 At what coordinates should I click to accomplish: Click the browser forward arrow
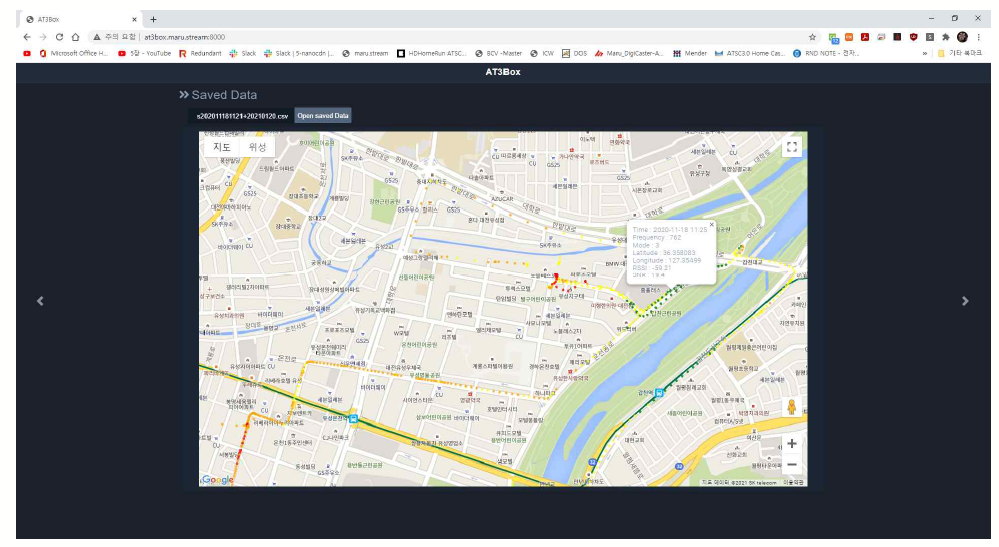pyautogui.click(x=43, y=37)
